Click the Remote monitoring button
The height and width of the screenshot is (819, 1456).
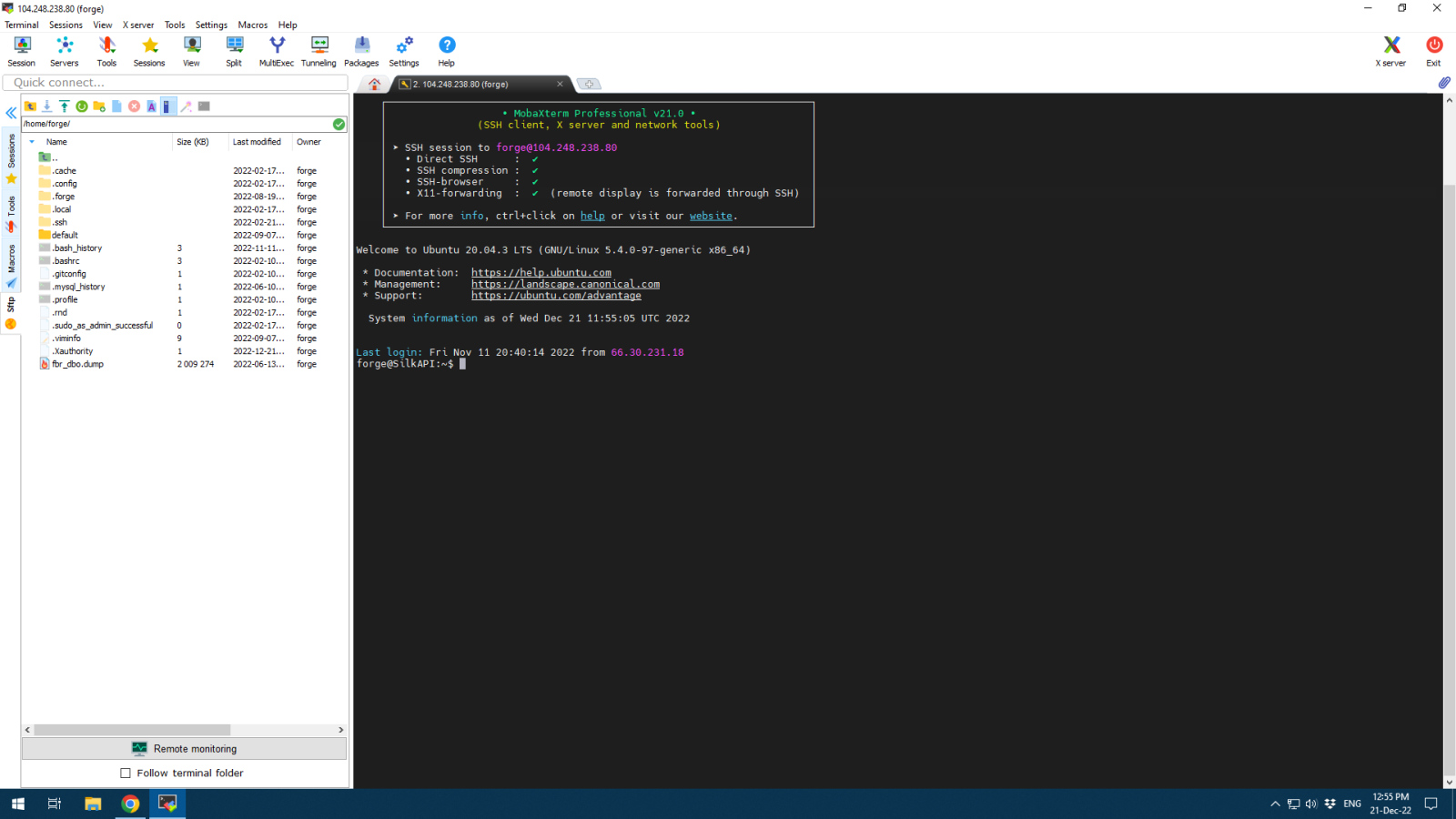pyautogui.click(x=184, y=749)
